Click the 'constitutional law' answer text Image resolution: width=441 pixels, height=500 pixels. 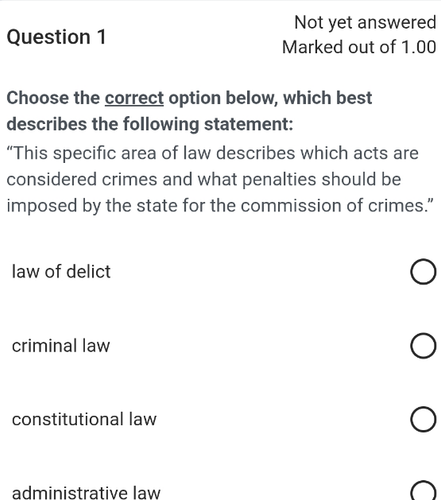click(x=84, y=419)
